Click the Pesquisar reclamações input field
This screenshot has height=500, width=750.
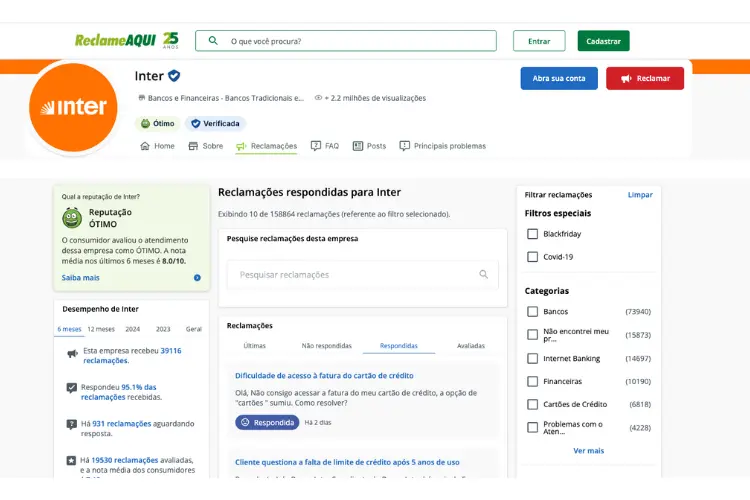click(363, 275)
